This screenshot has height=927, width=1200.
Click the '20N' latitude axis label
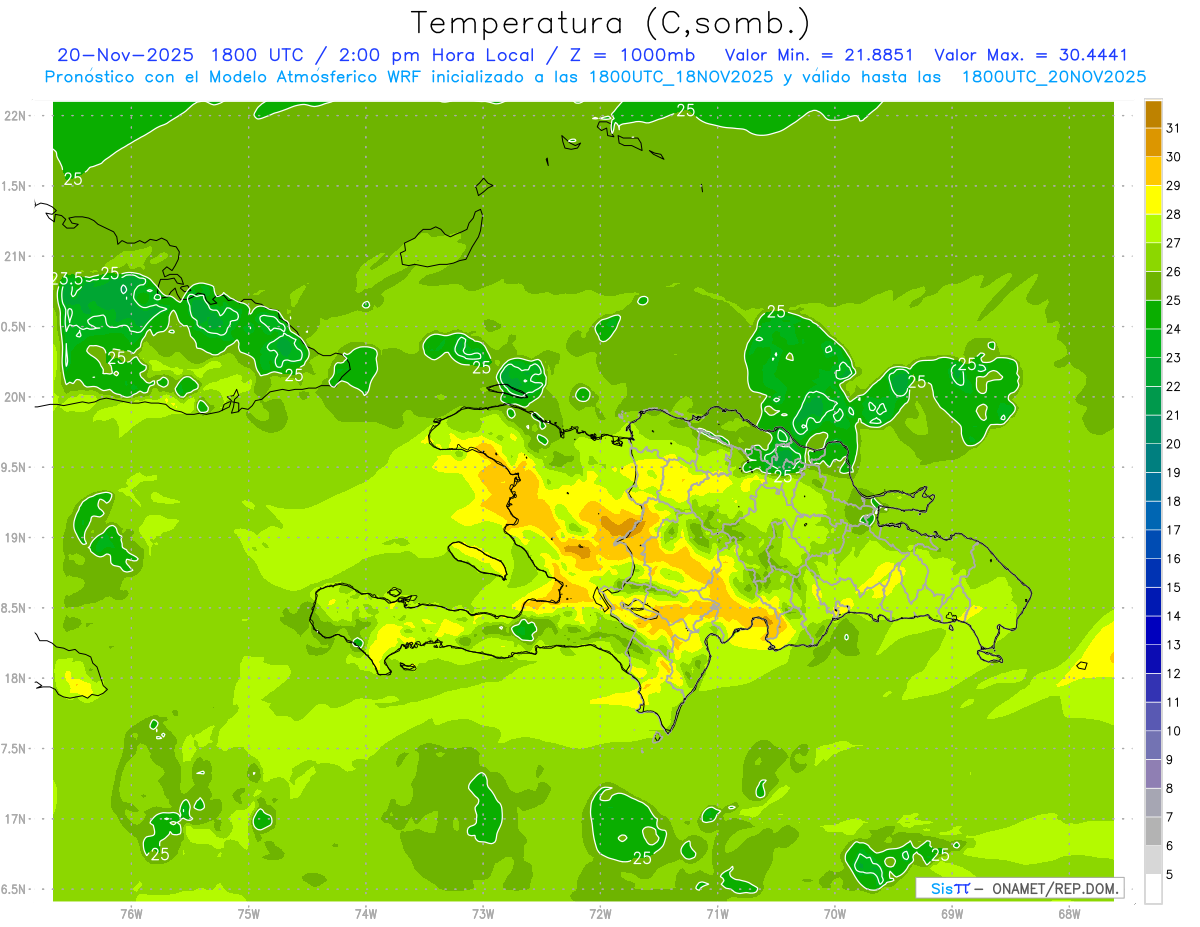(16, 397)
